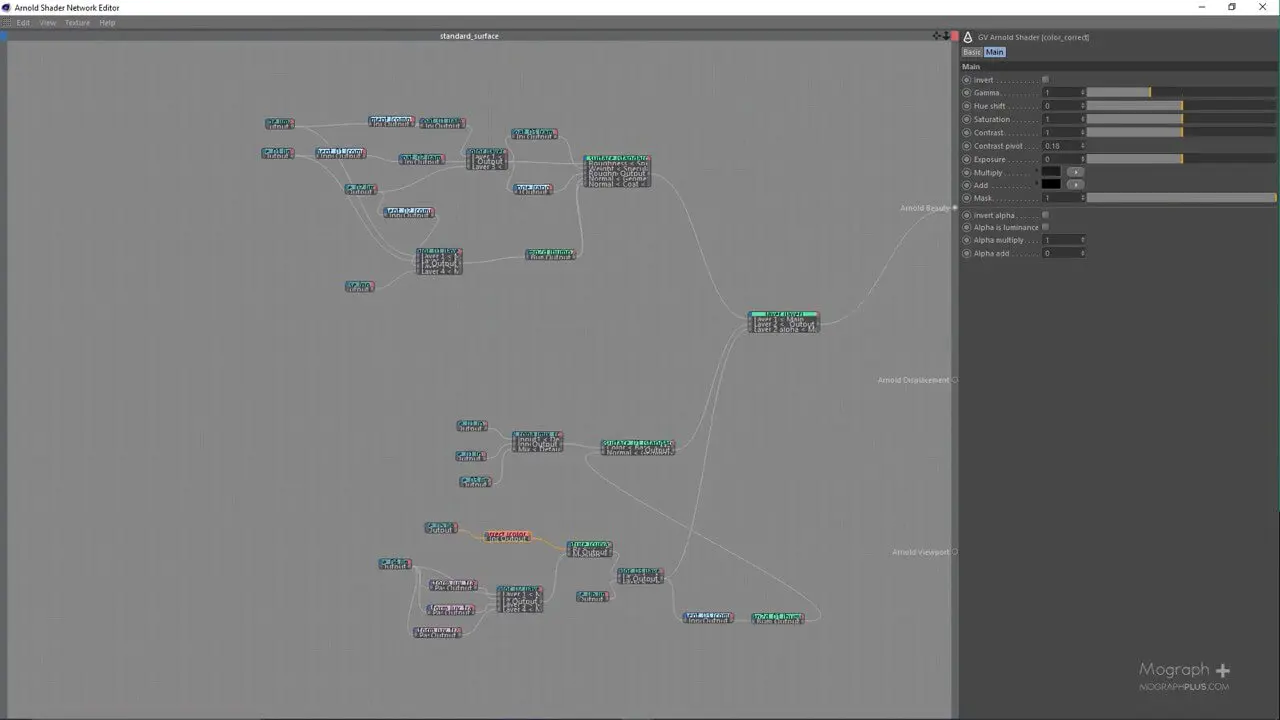Toggle the animation dot beside Contrast
This screenshot has width=1280, height=720.
coord(967,133)
